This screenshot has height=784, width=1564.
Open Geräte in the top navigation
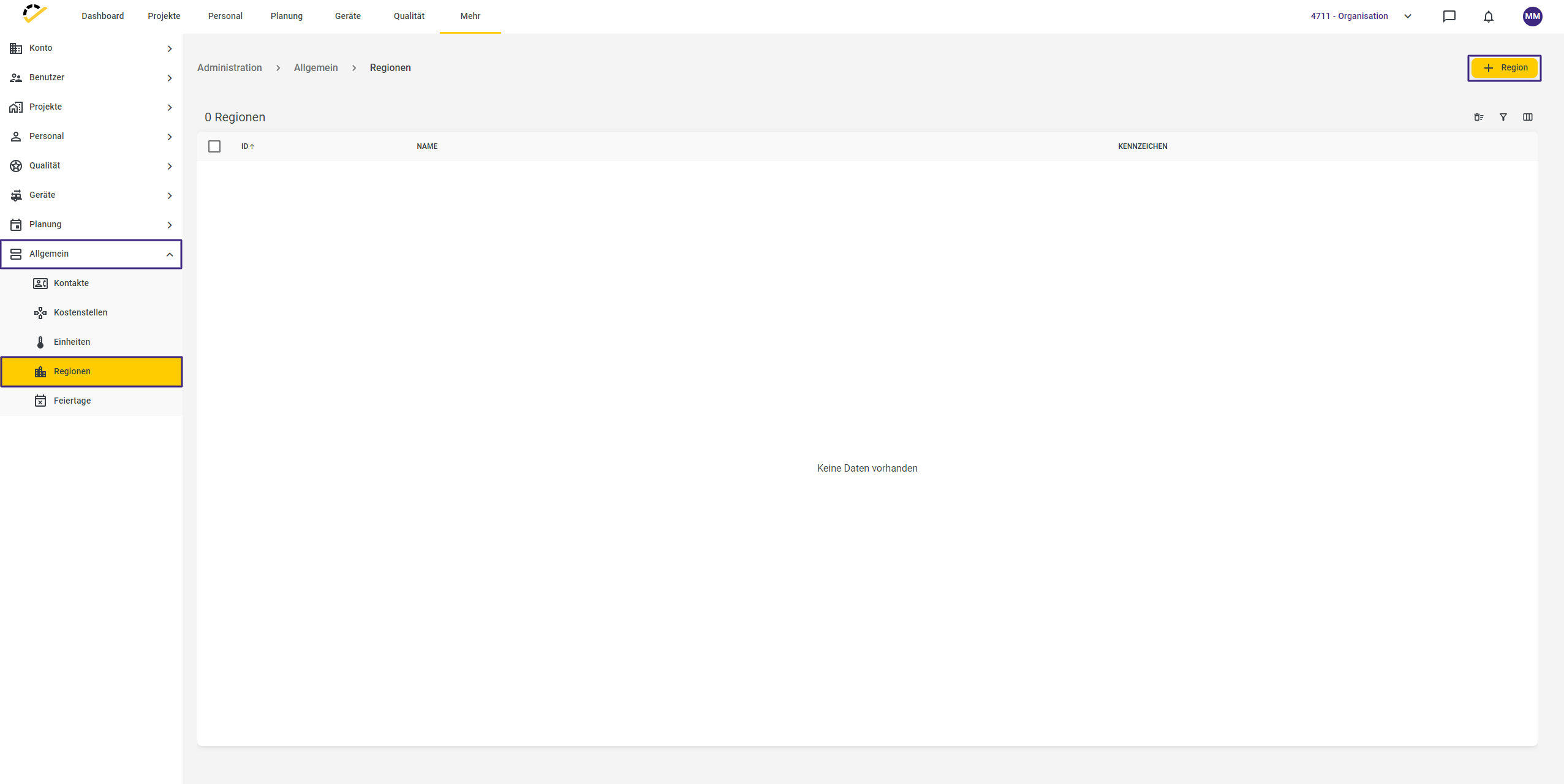(x=348, y=16)
